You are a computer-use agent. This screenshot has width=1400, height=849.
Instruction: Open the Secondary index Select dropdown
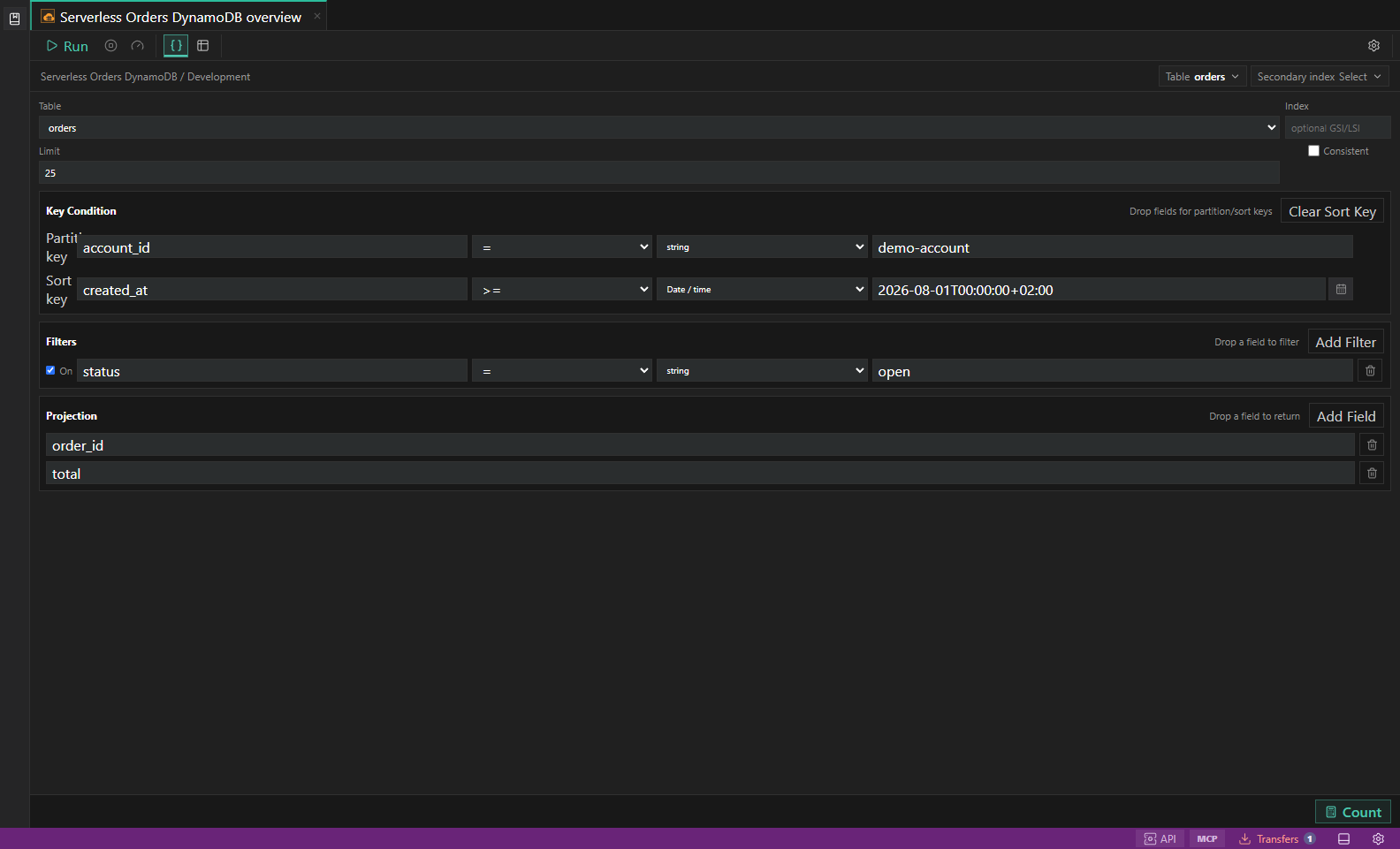pos(1320,77)
